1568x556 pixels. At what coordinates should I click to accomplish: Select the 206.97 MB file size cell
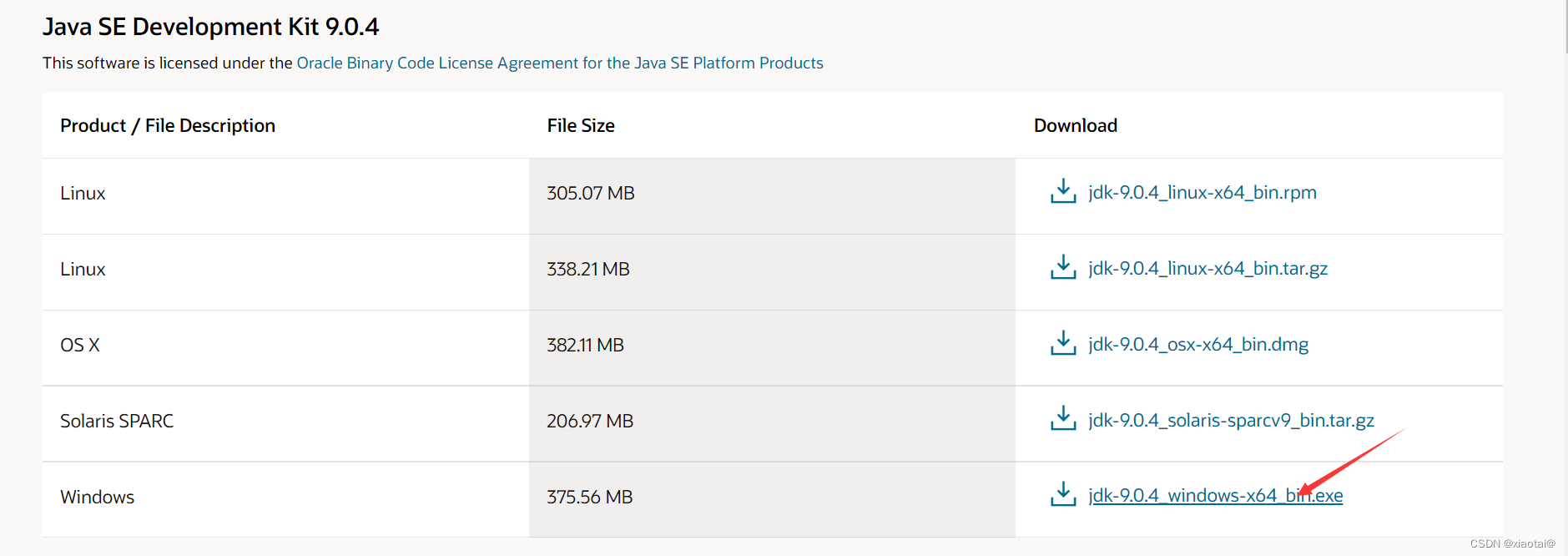click(772, 424)
